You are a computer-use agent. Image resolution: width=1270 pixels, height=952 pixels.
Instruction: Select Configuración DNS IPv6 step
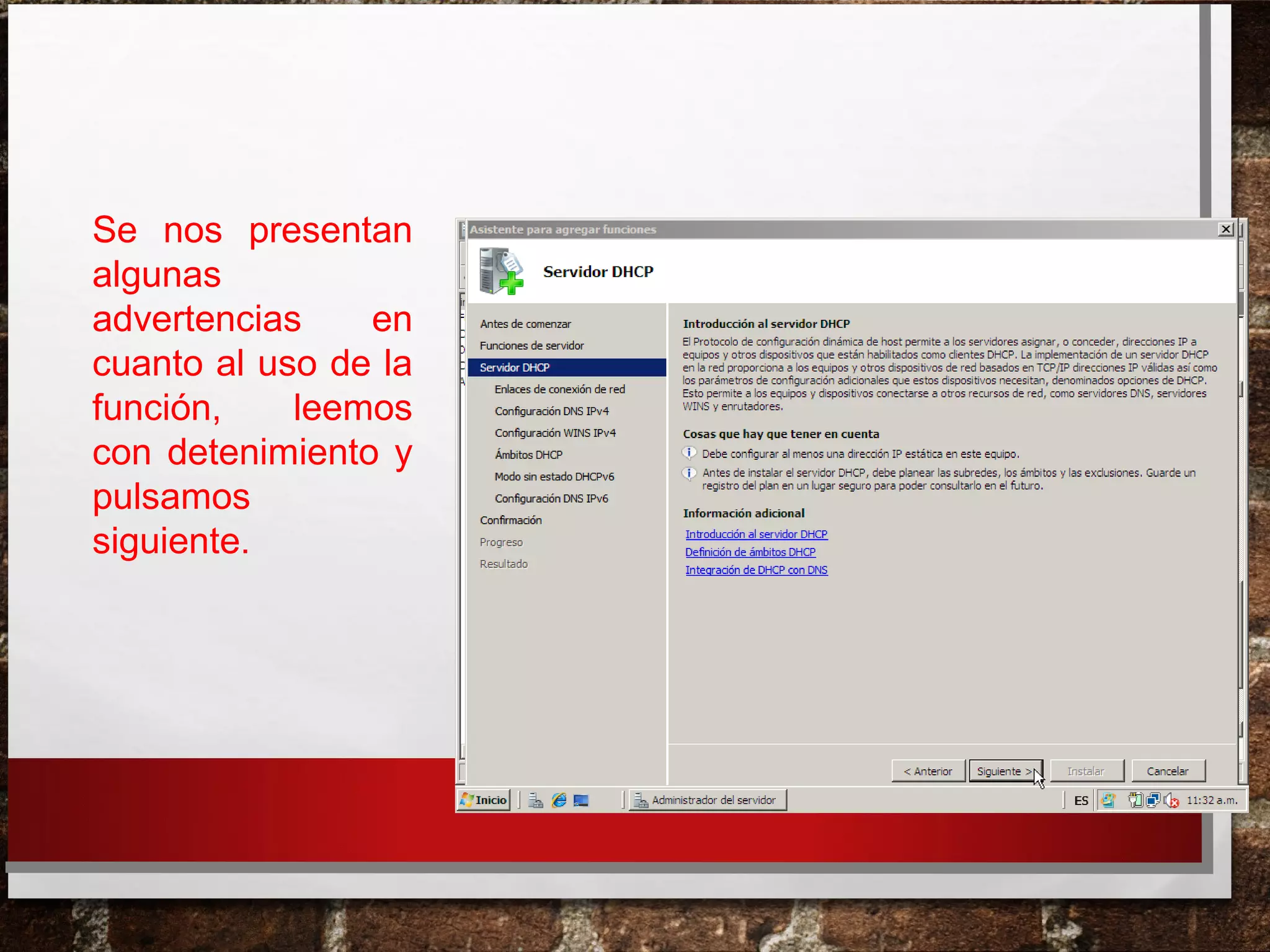551,498
